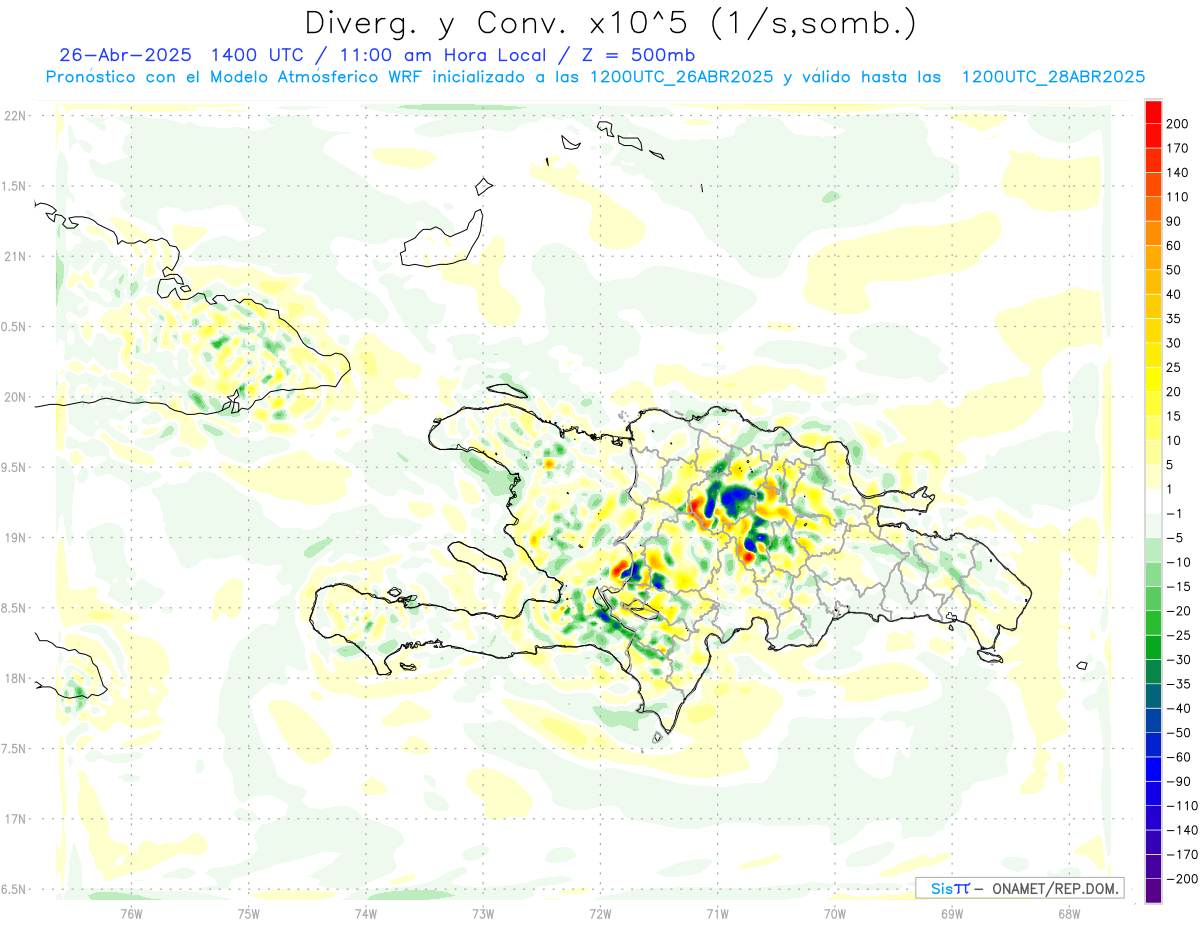Click the '-30' color scale value
Viewport: 1200px width, 927px height.
[1179, 660]
